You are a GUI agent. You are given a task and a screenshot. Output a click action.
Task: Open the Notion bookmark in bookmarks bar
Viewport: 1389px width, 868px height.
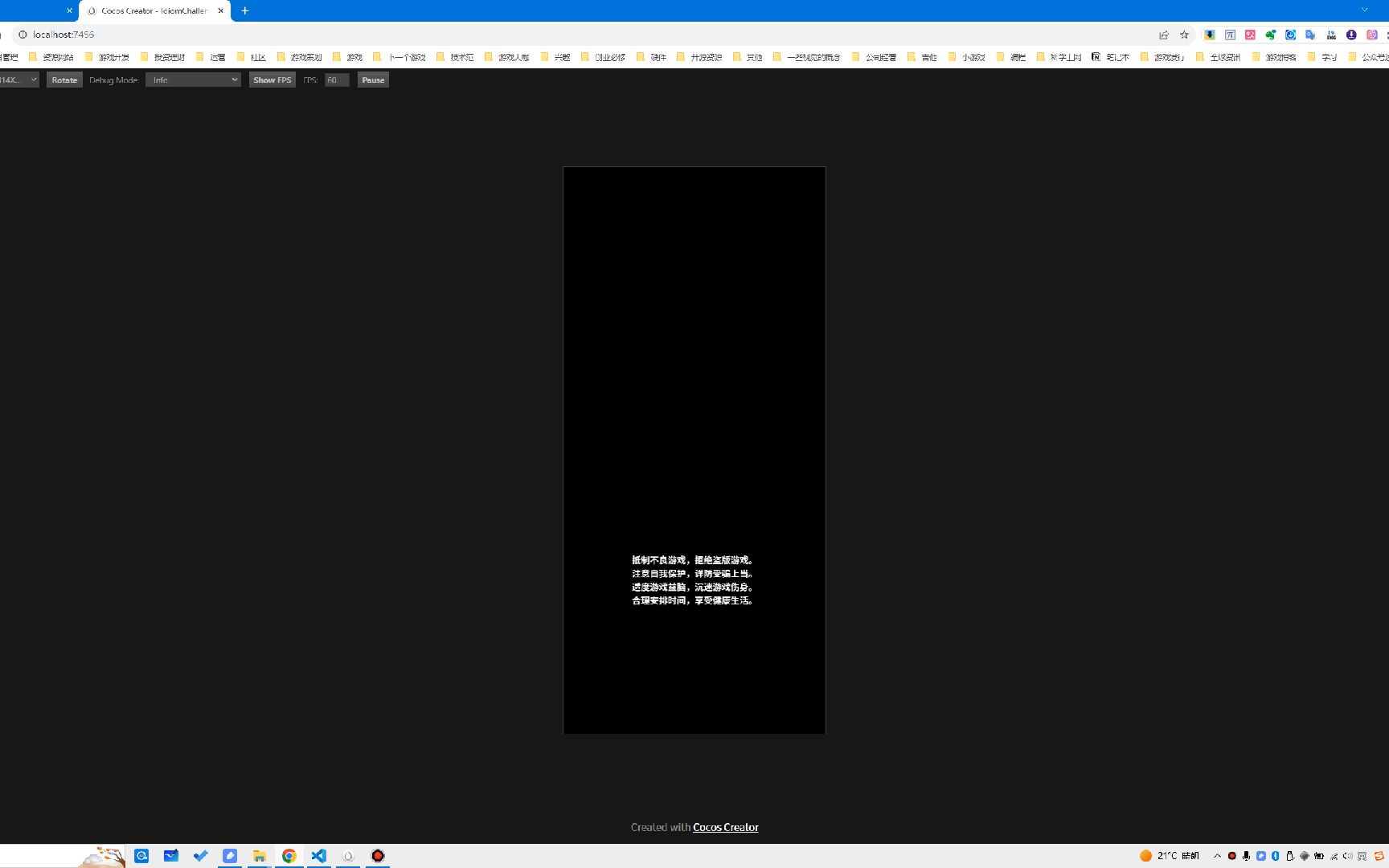tap(1110, 57)
